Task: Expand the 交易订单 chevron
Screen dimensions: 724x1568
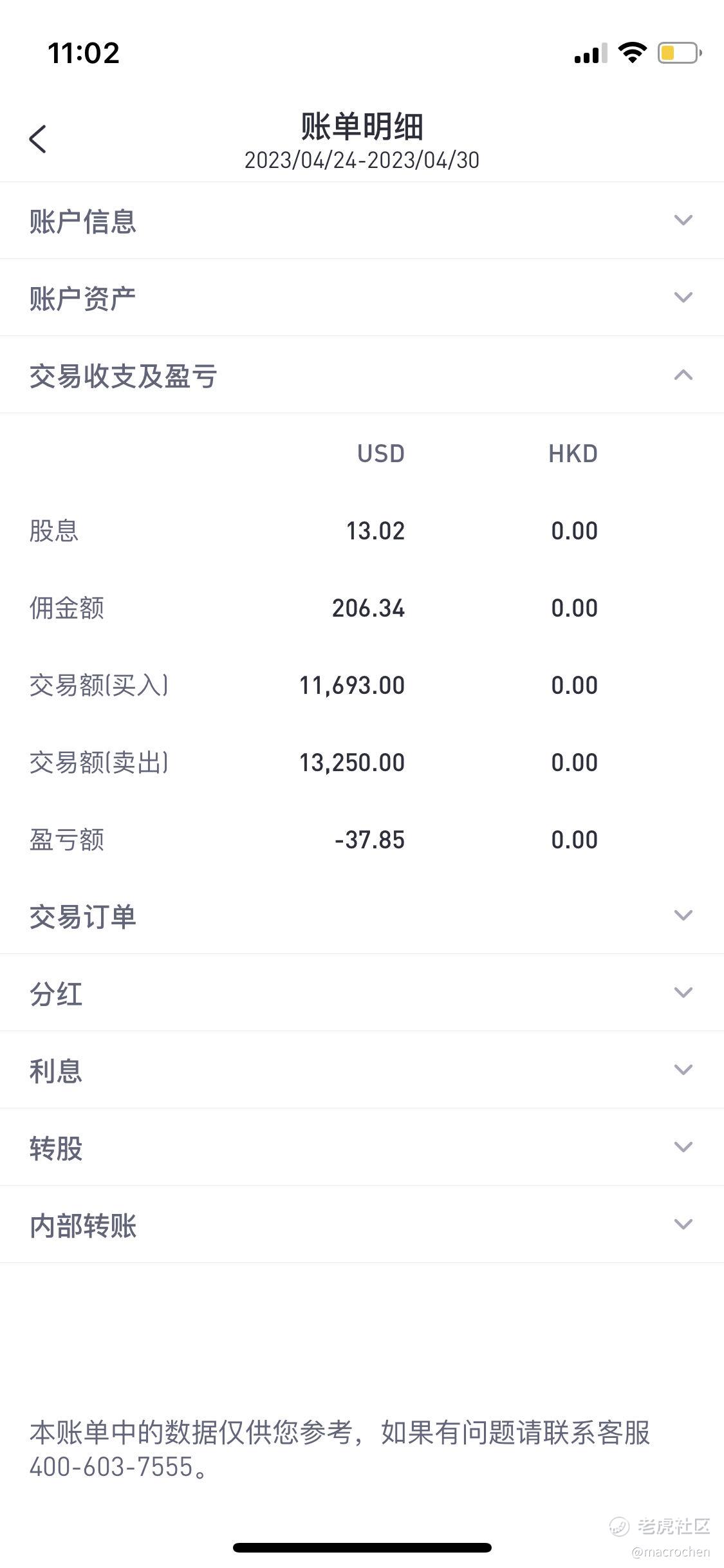Action: [x=683, y=915]
